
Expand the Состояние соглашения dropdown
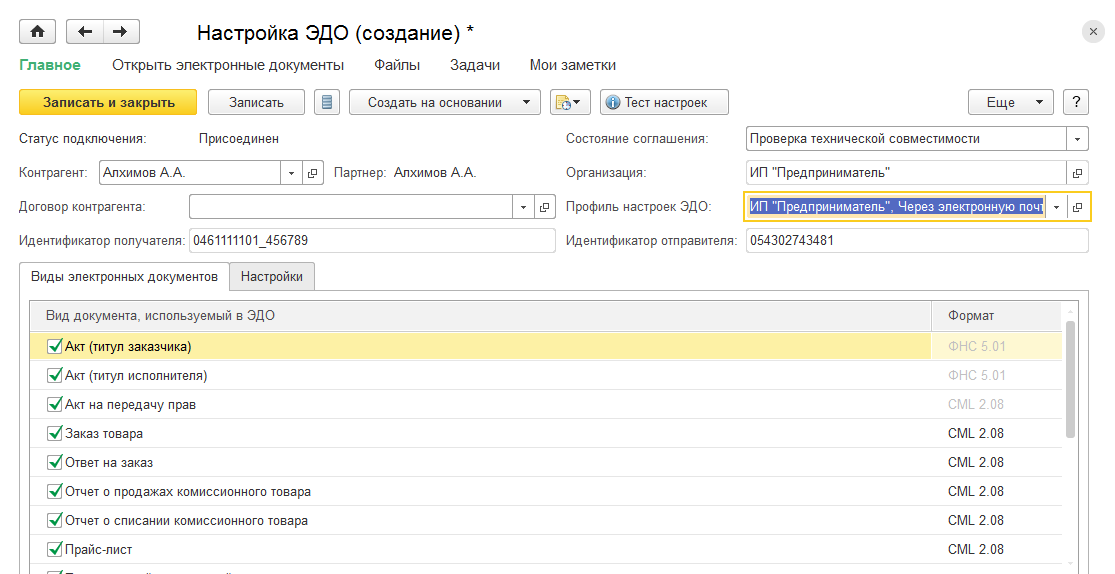tap(1078, 139)
